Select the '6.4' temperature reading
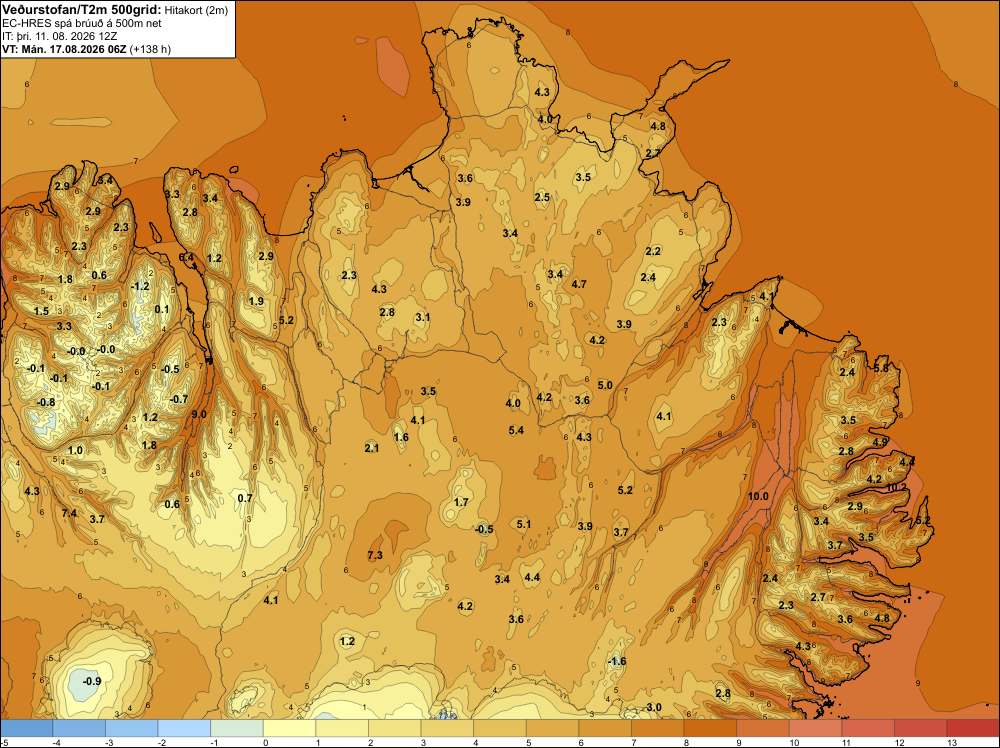The width and height of the screenshot is (1000, 748). [x=186, y=257]
